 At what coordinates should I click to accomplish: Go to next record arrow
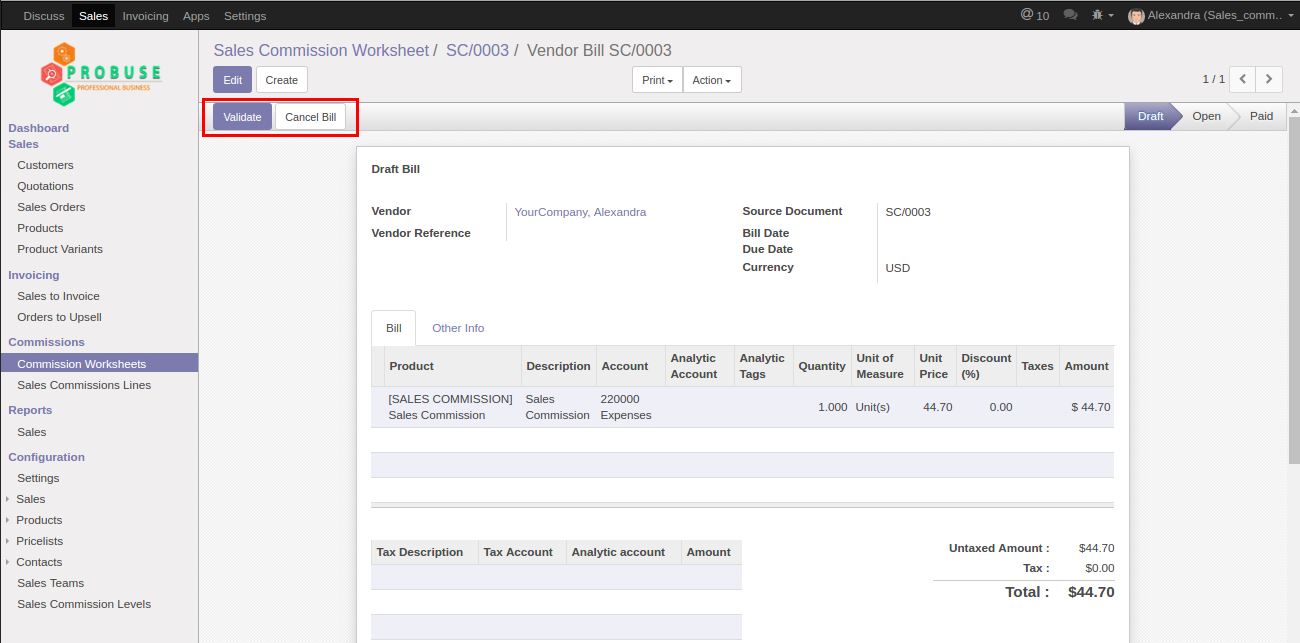[x=1269, y=79]
